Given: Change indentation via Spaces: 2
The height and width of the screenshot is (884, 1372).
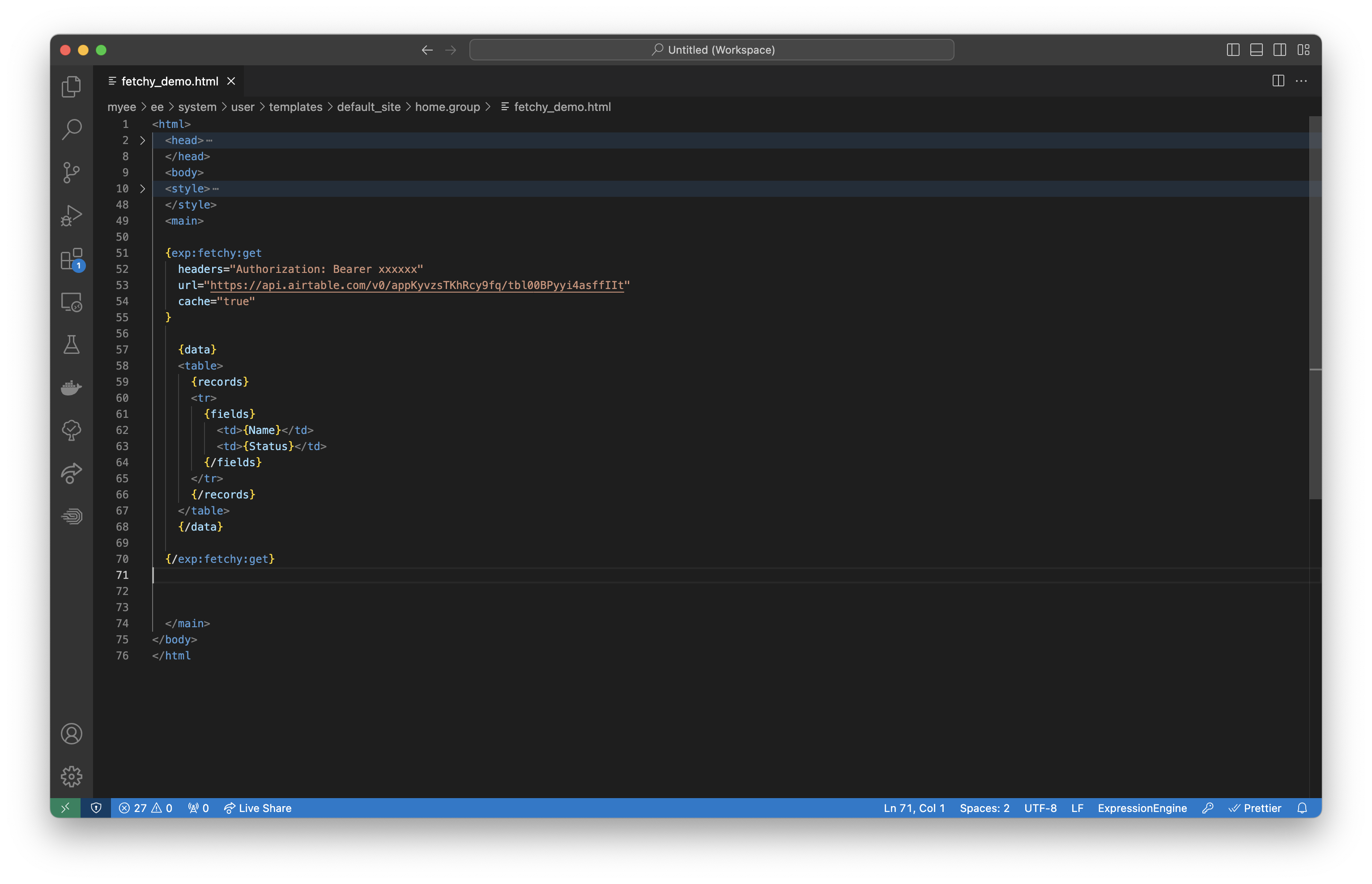Looking at the screenshot, I should click(x=984, y=808).
